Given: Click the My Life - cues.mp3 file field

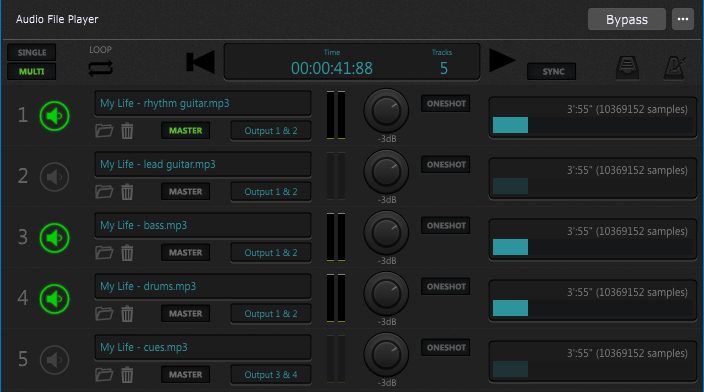Looking at the screenshot, I should coord(203,348).
